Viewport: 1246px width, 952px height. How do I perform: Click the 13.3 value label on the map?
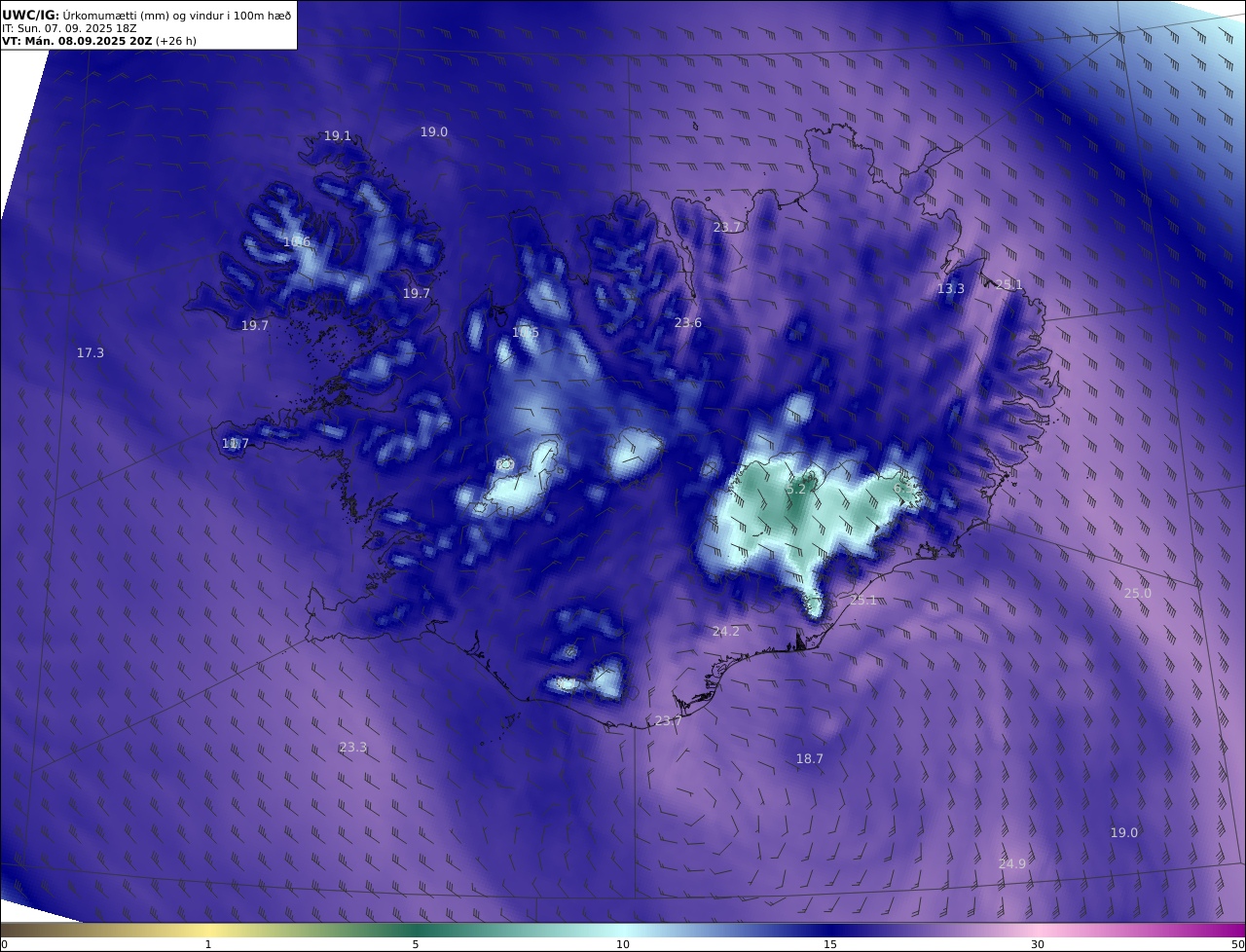point(951,288)
